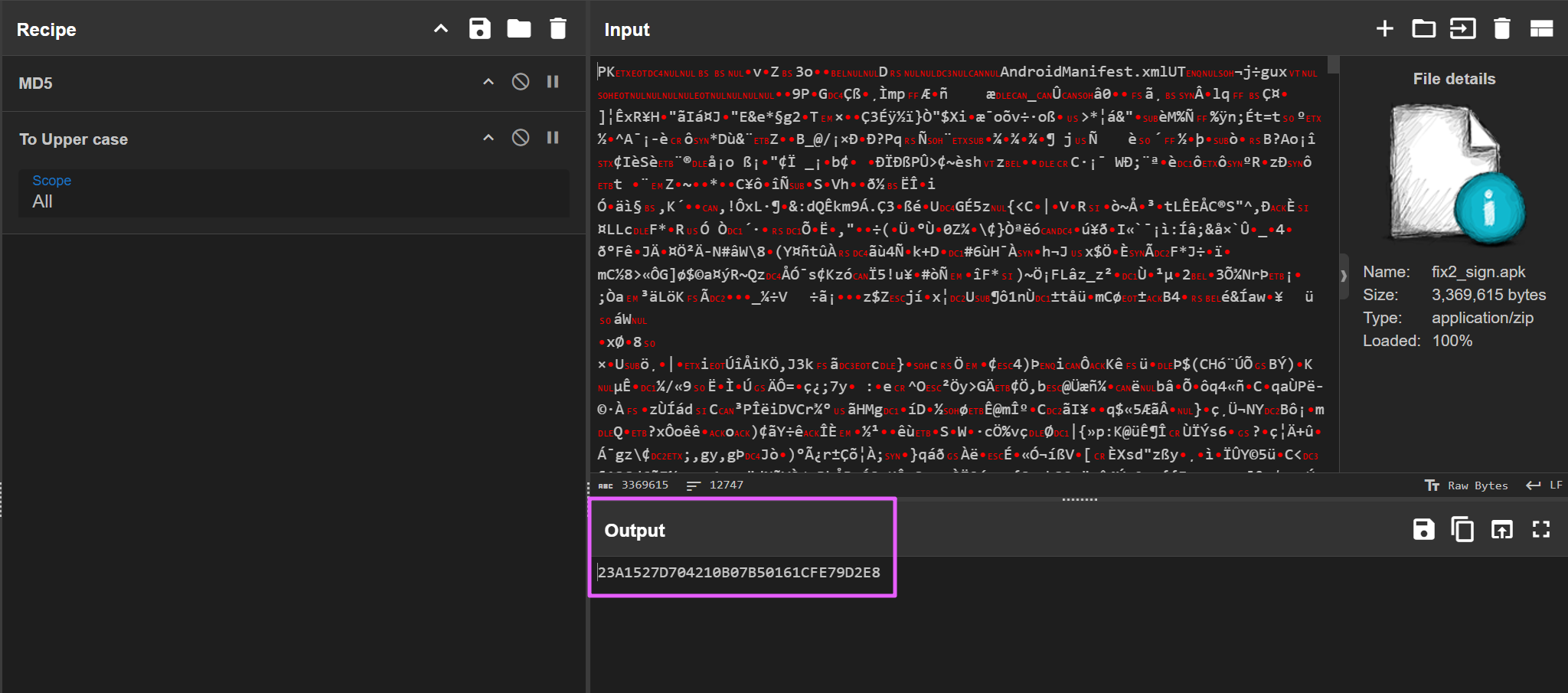Clear the recipe with trash icon

point(558,29)
